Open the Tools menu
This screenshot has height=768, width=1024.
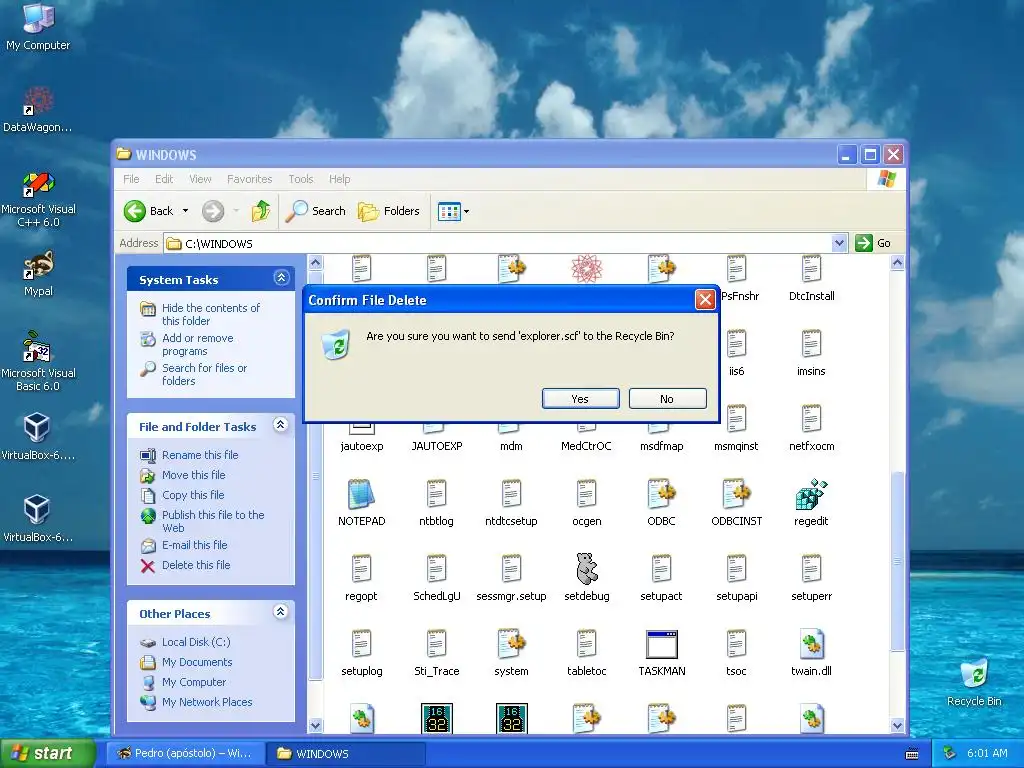pos(301,179)
